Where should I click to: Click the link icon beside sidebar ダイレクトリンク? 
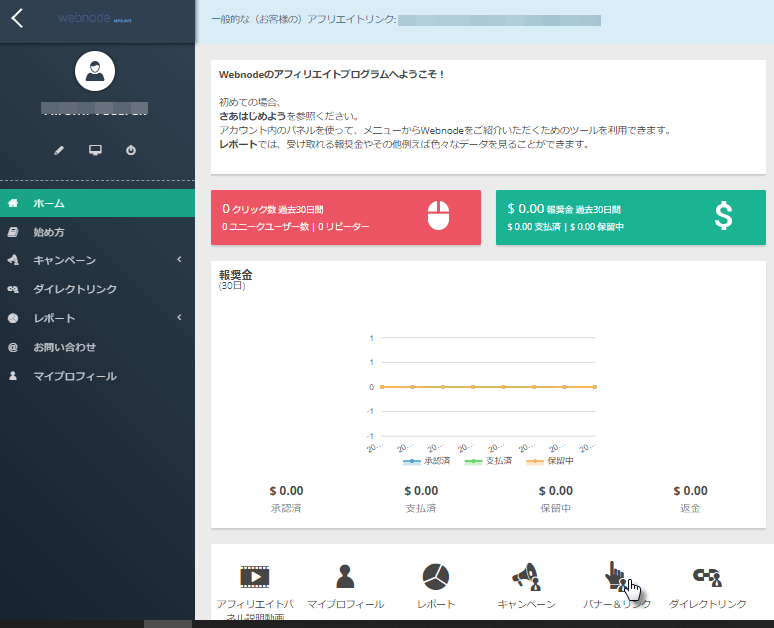(13, 289)
